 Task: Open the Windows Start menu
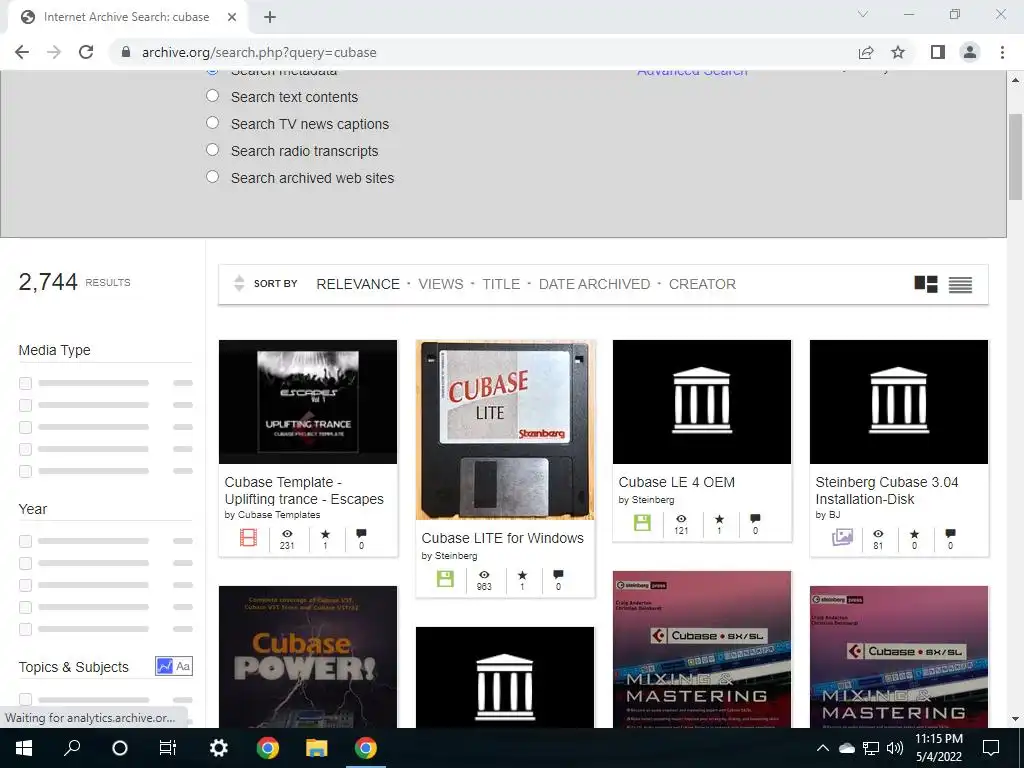click(x=24, y=748)
